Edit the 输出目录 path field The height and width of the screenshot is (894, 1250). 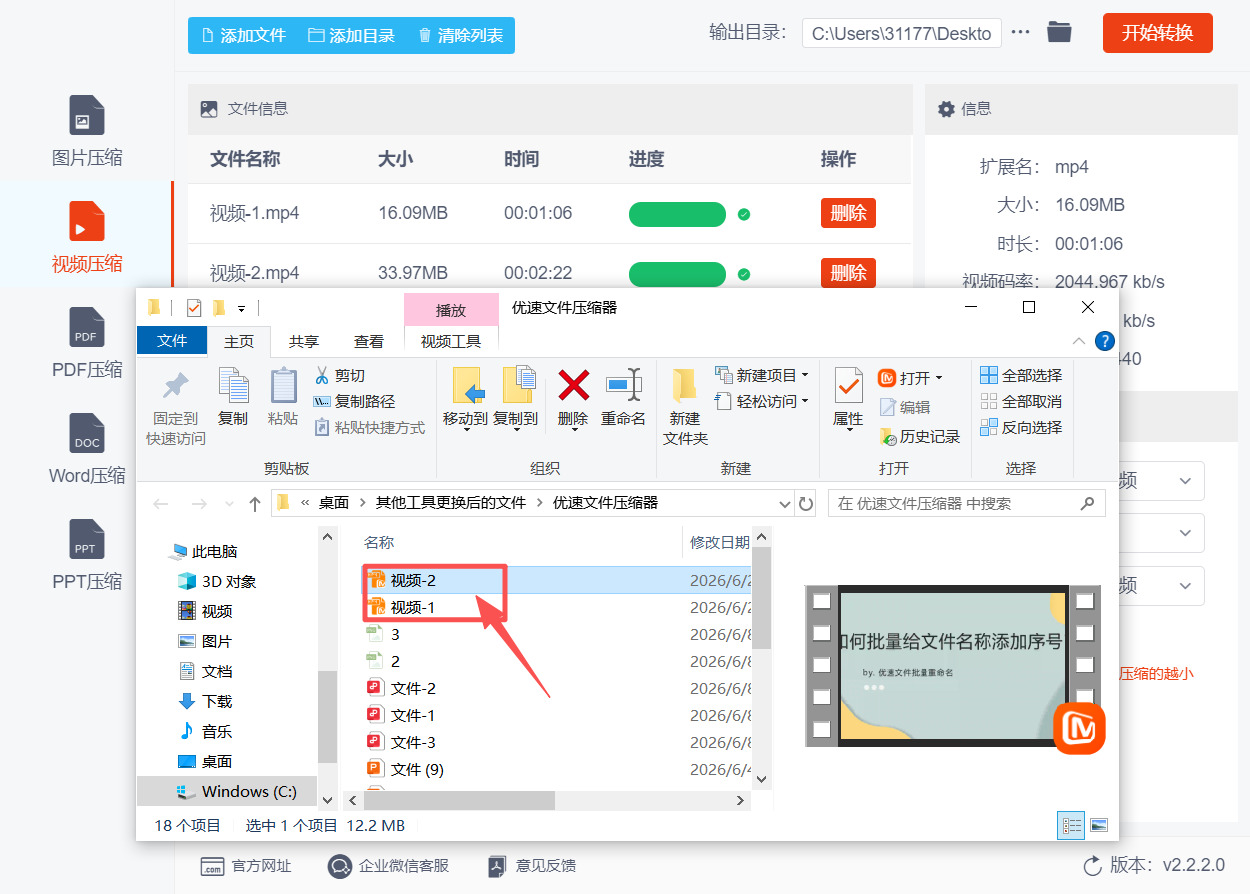pyautogui.click(x=901, y=33)
